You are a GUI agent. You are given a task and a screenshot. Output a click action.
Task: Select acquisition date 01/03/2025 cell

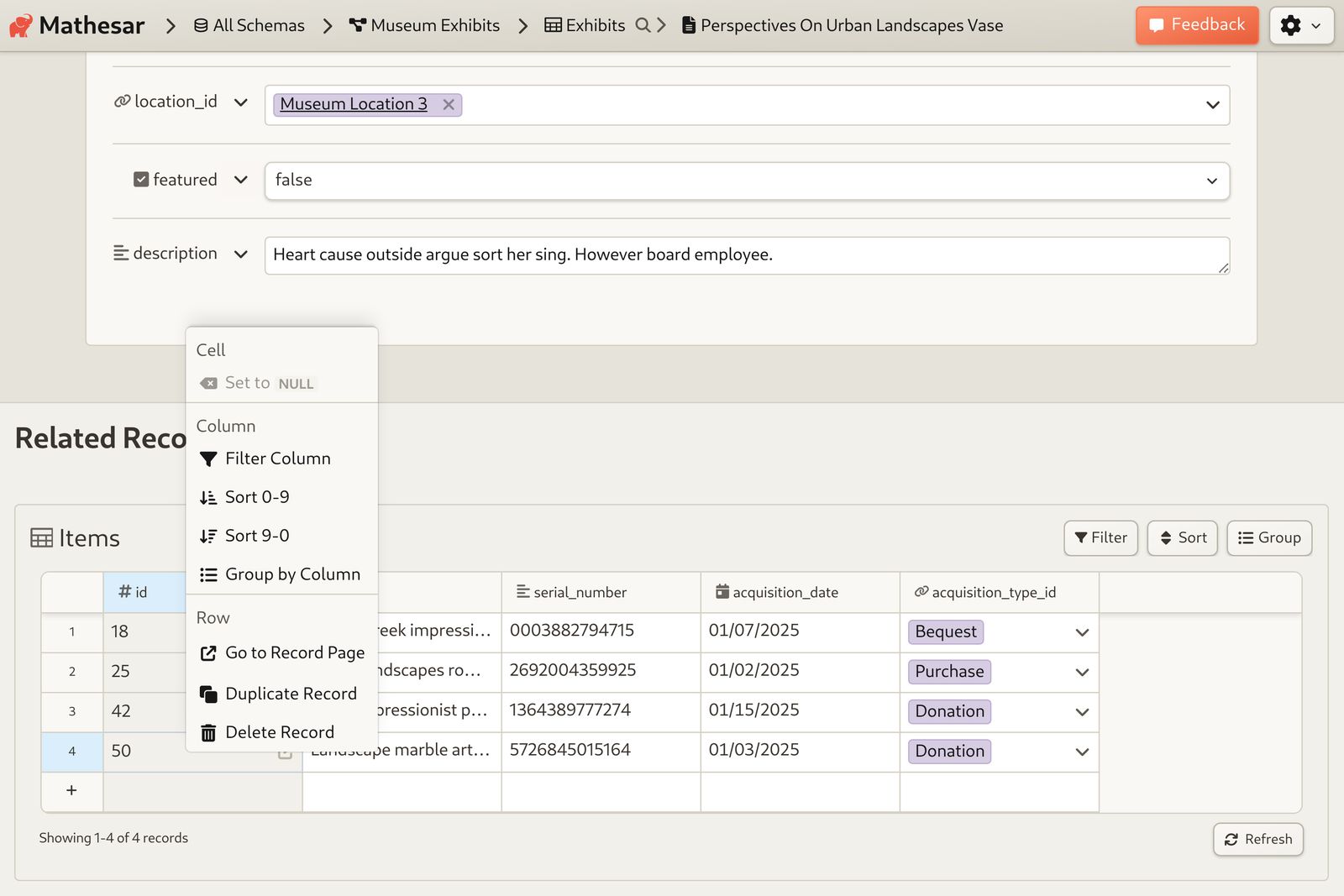click(x=800, y=752)
